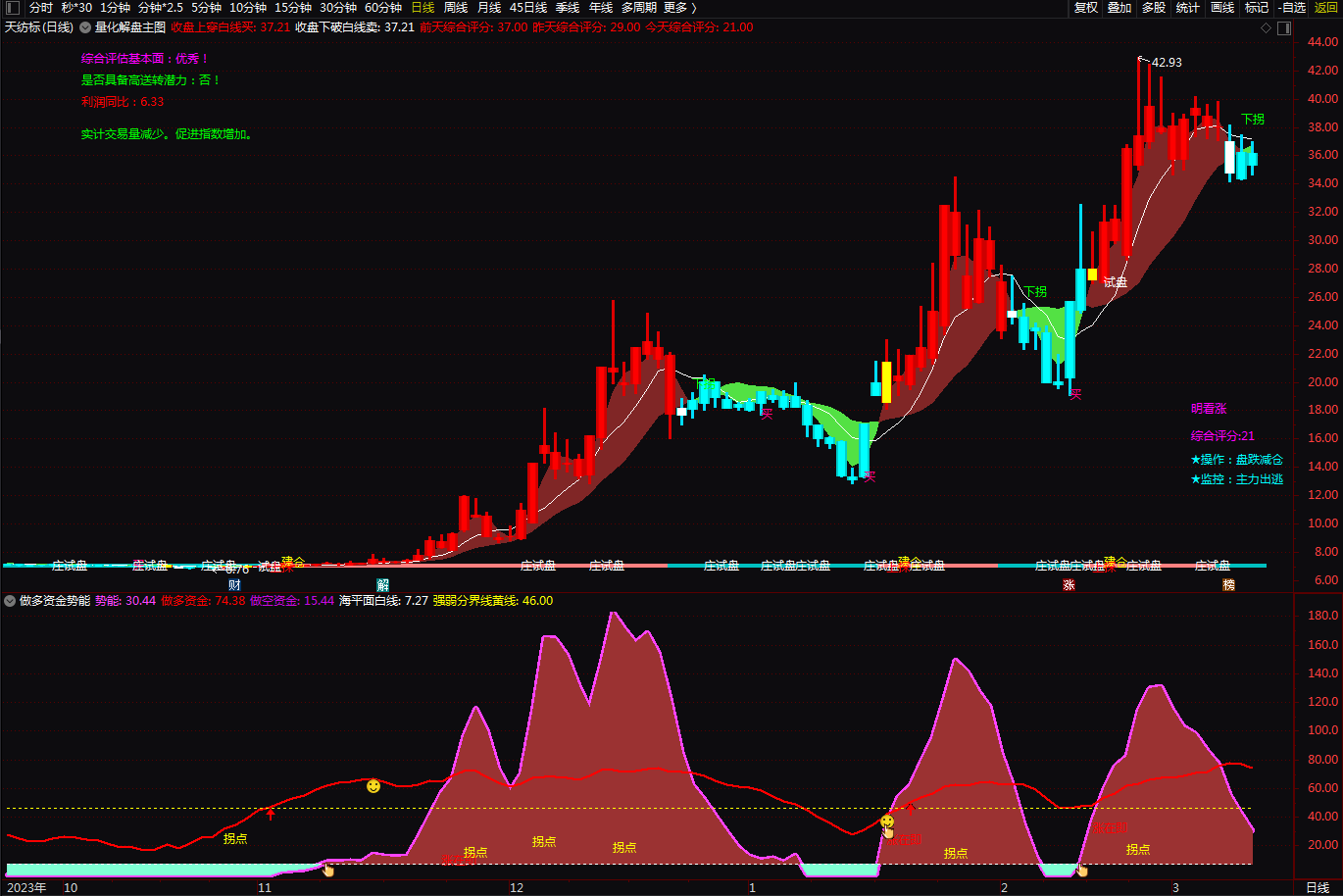This screenshot has height=896, width=1343.
Task: Select the 日线 daily period
Action: [x=423, y=8]
